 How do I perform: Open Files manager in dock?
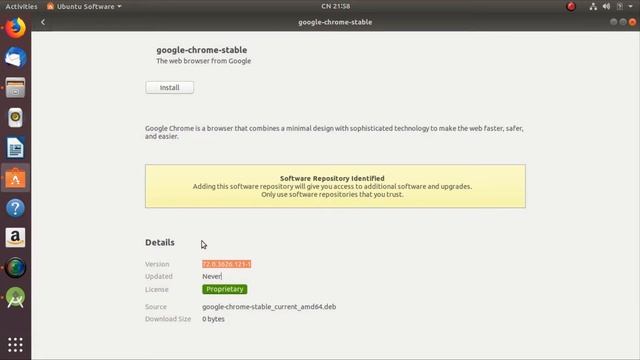coord(16,87)
